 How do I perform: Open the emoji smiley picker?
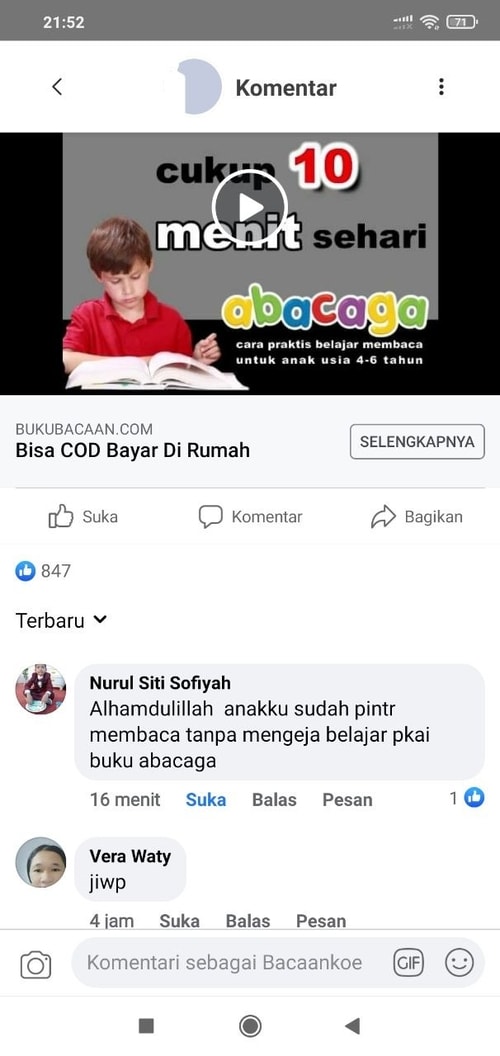coord(459,963)
